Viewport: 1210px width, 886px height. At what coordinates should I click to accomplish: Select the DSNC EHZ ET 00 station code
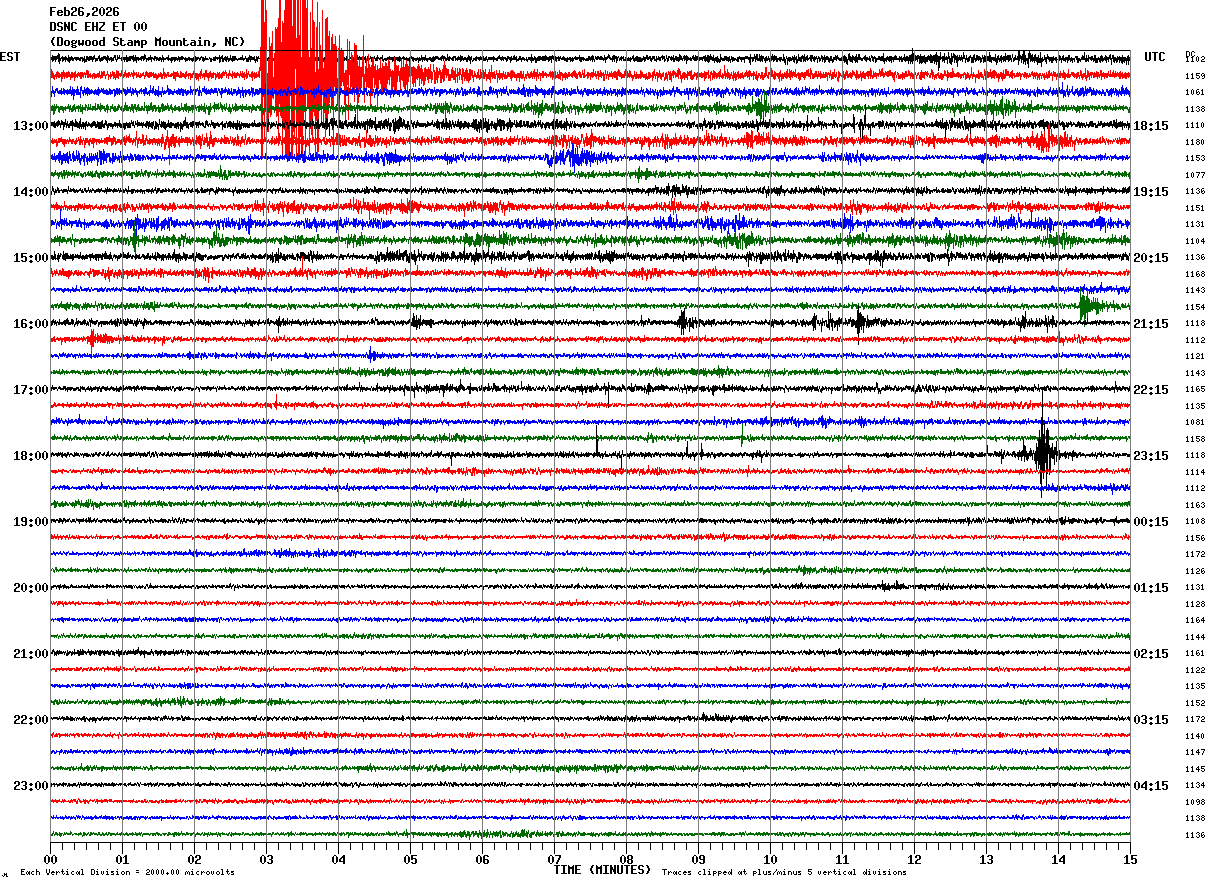tap(98, 27)
